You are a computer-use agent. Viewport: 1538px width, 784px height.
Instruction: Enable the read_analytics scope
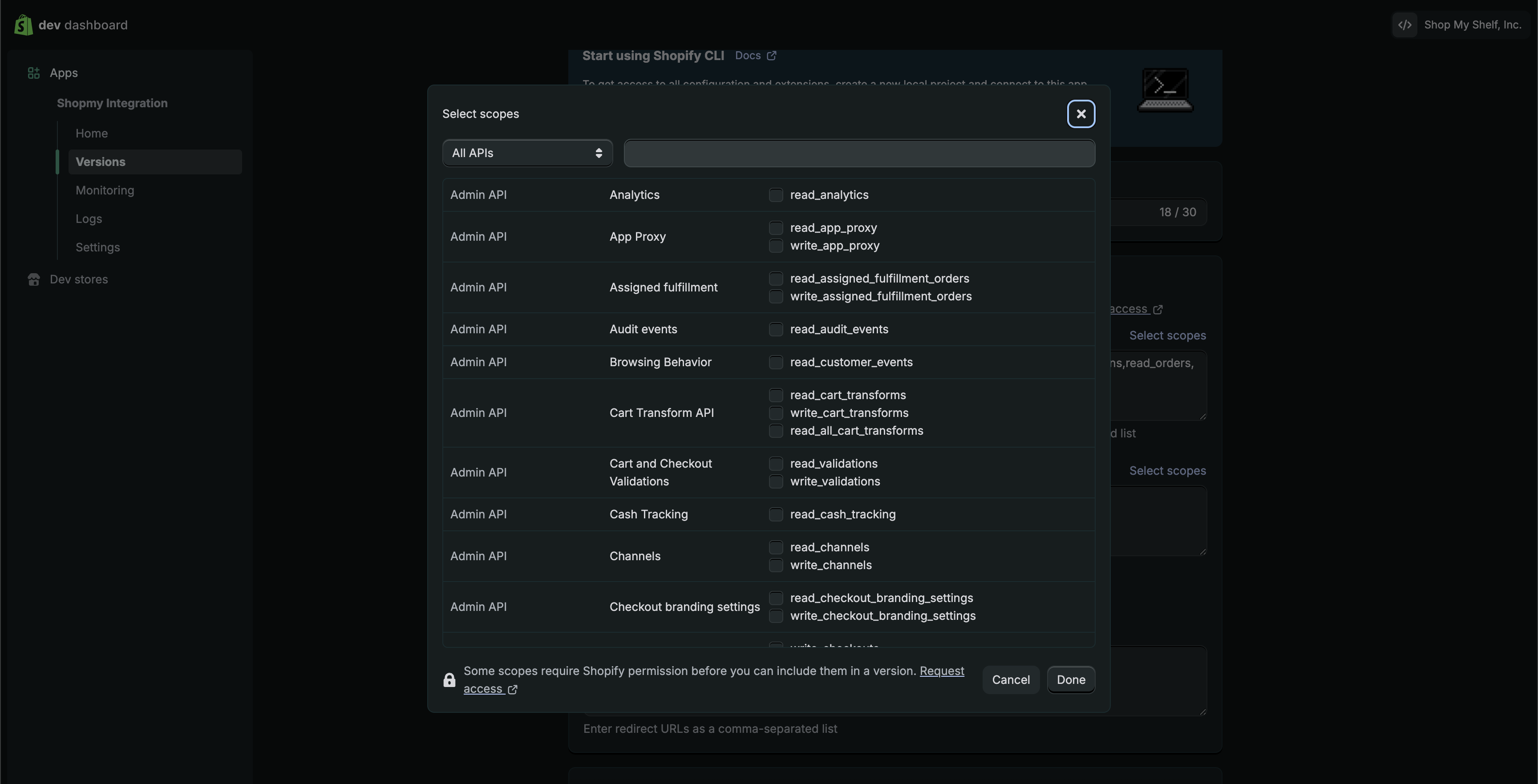[x=776, y=194]
